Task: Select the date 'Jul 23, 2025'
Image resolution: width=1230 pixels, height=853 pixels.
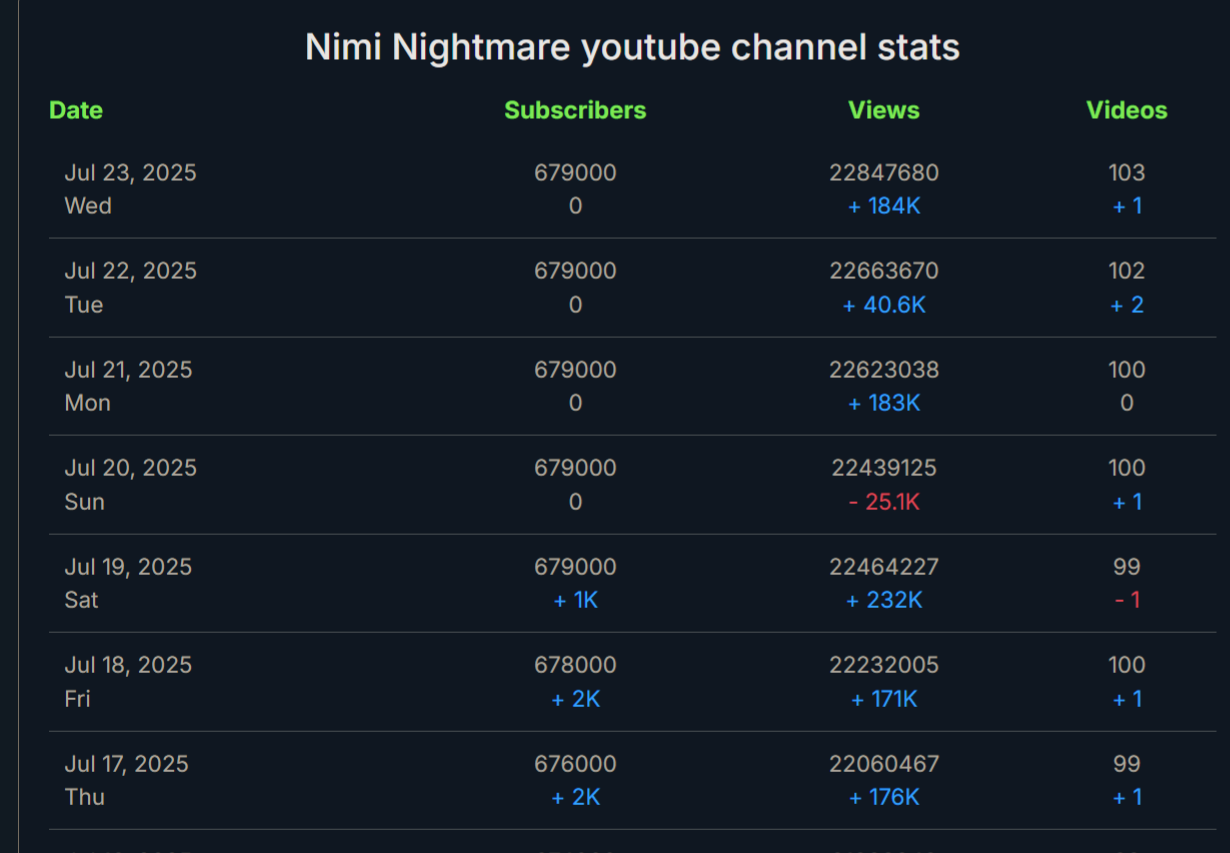Action: point(131,173)
